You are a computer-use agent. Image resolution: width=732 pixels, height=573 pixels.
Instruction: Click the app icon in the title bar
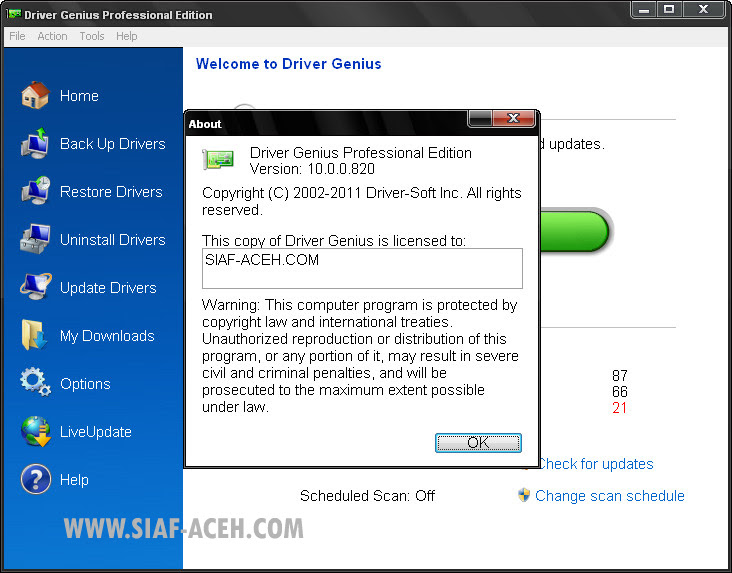pos(13,14)
